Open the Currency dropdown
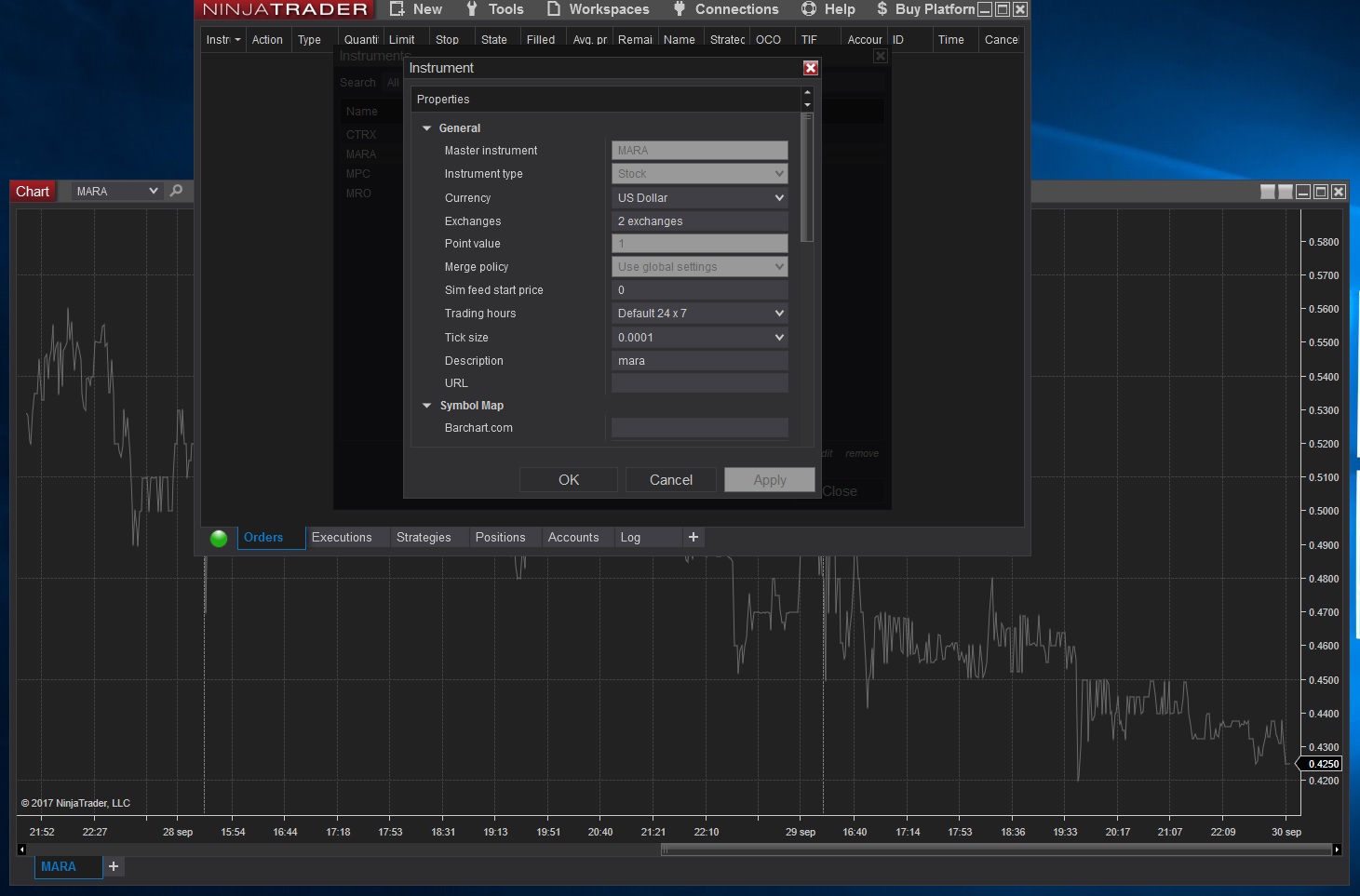The width and height of the screenshot is (1360, 896). 700,198
